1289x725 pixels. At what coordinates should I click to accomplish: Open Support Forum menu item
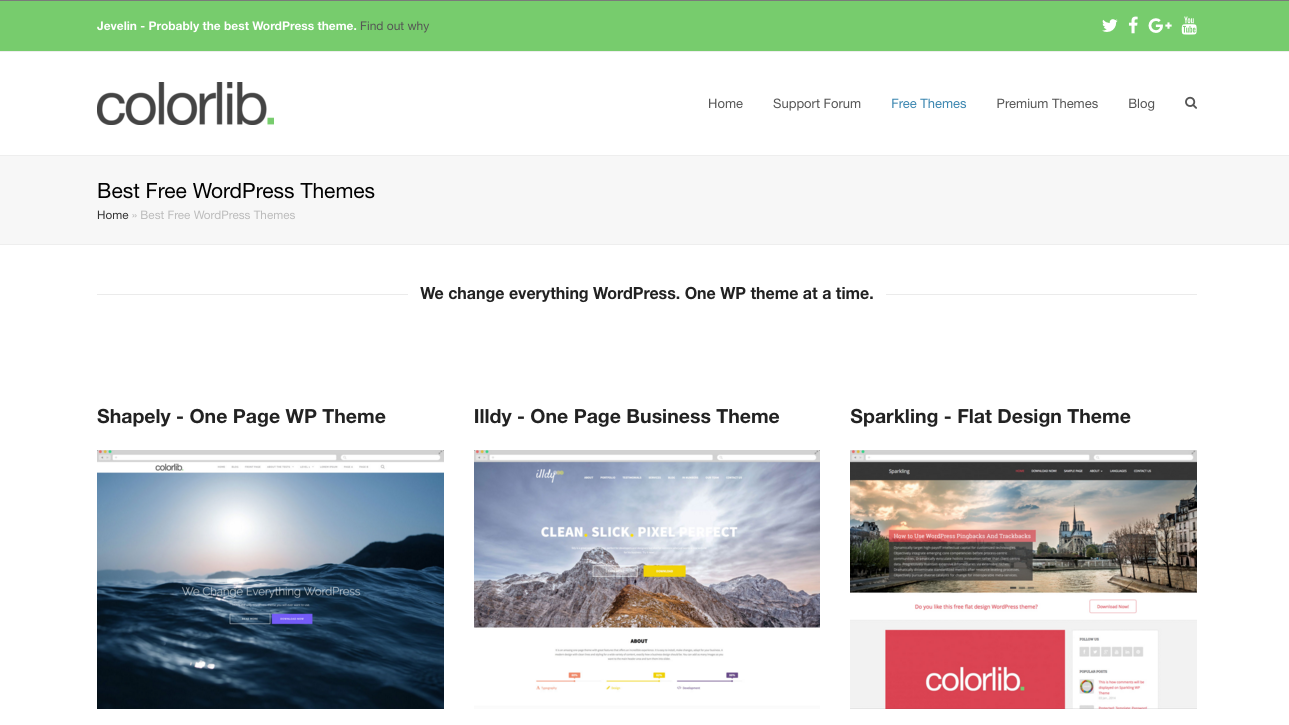pyautogui.click(x=817, y=104)
